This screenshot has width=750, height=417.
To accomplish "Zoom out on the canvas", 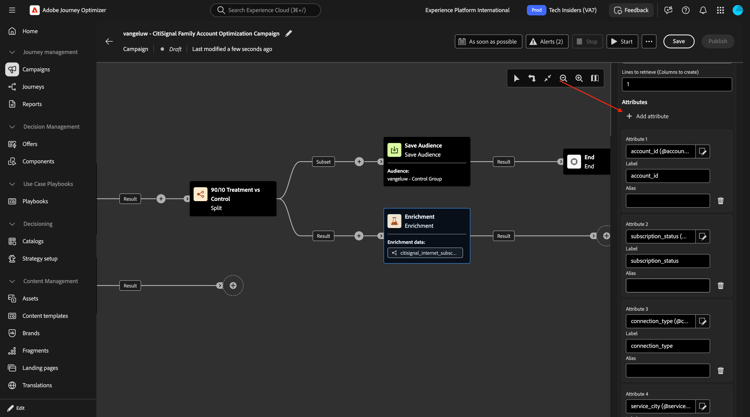I will point(563,78).
